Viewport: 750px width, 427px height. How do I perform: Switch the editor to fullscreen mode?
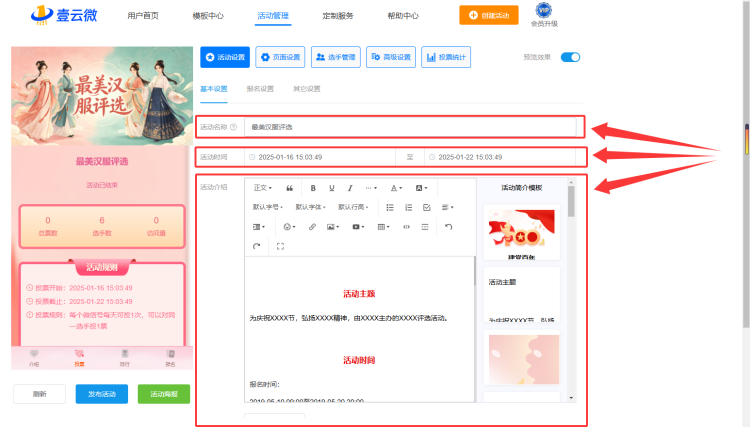click(280, 246)
